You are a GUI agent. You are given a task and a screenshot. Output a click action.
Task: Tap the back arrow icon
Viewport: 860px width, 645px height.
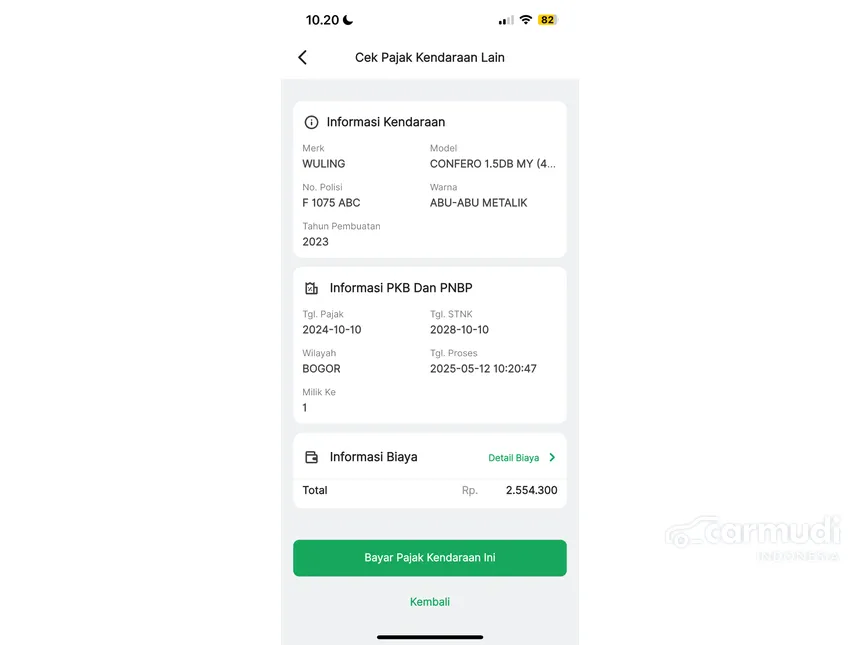[x=302, y=58]
